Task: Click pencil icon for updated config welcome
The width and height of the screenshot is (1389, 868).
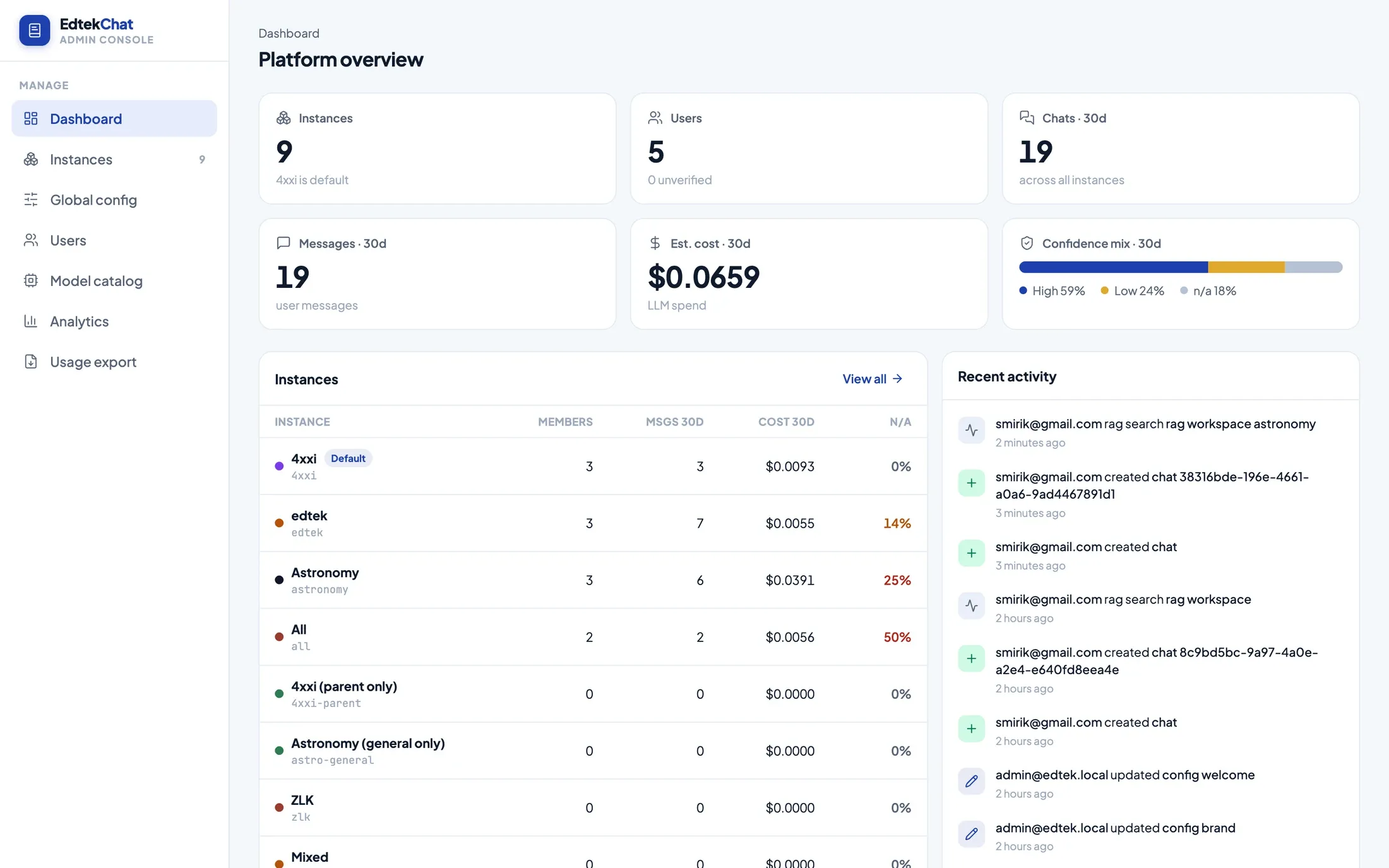Action: click(972, 782)
